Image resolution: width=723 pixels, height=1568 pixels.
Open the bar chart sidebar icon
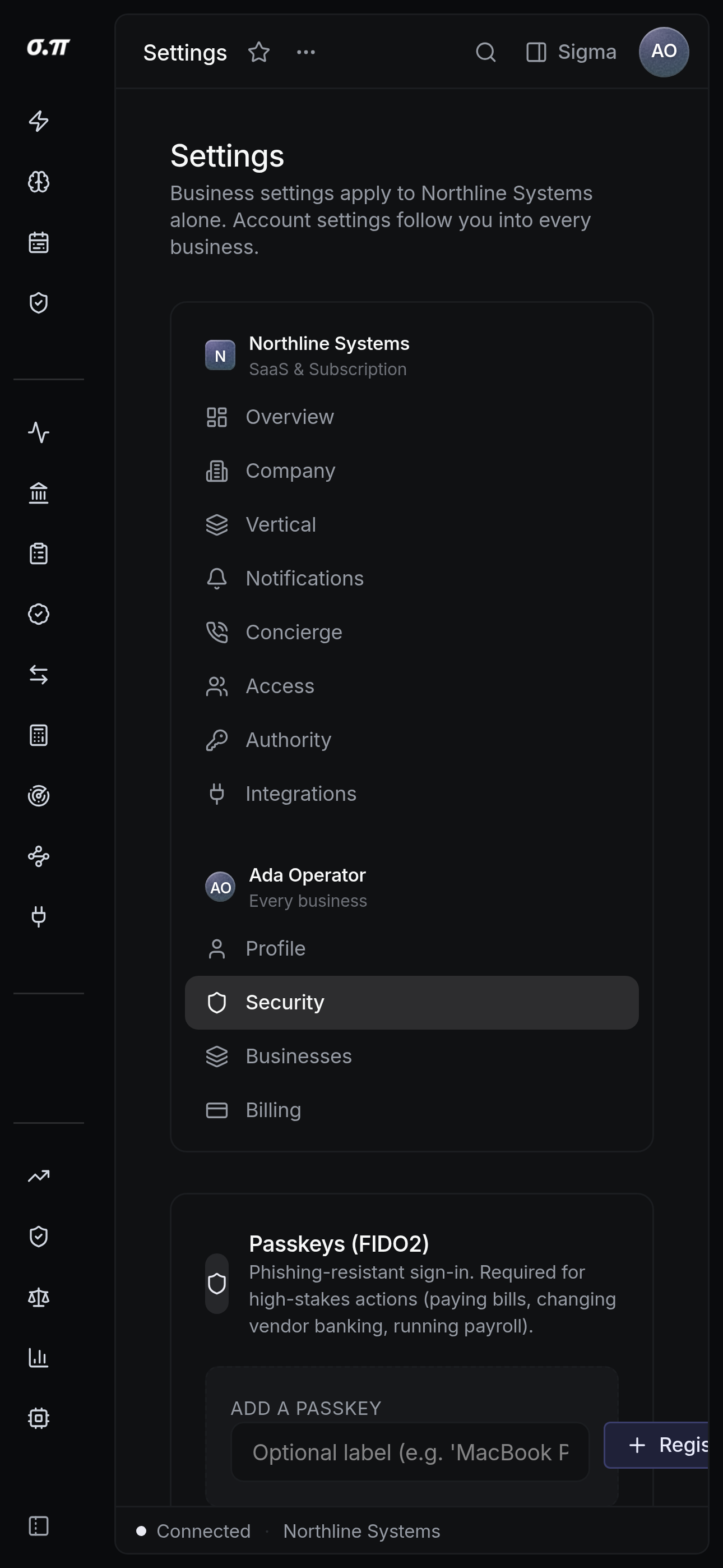click(x=38, y=1358)
